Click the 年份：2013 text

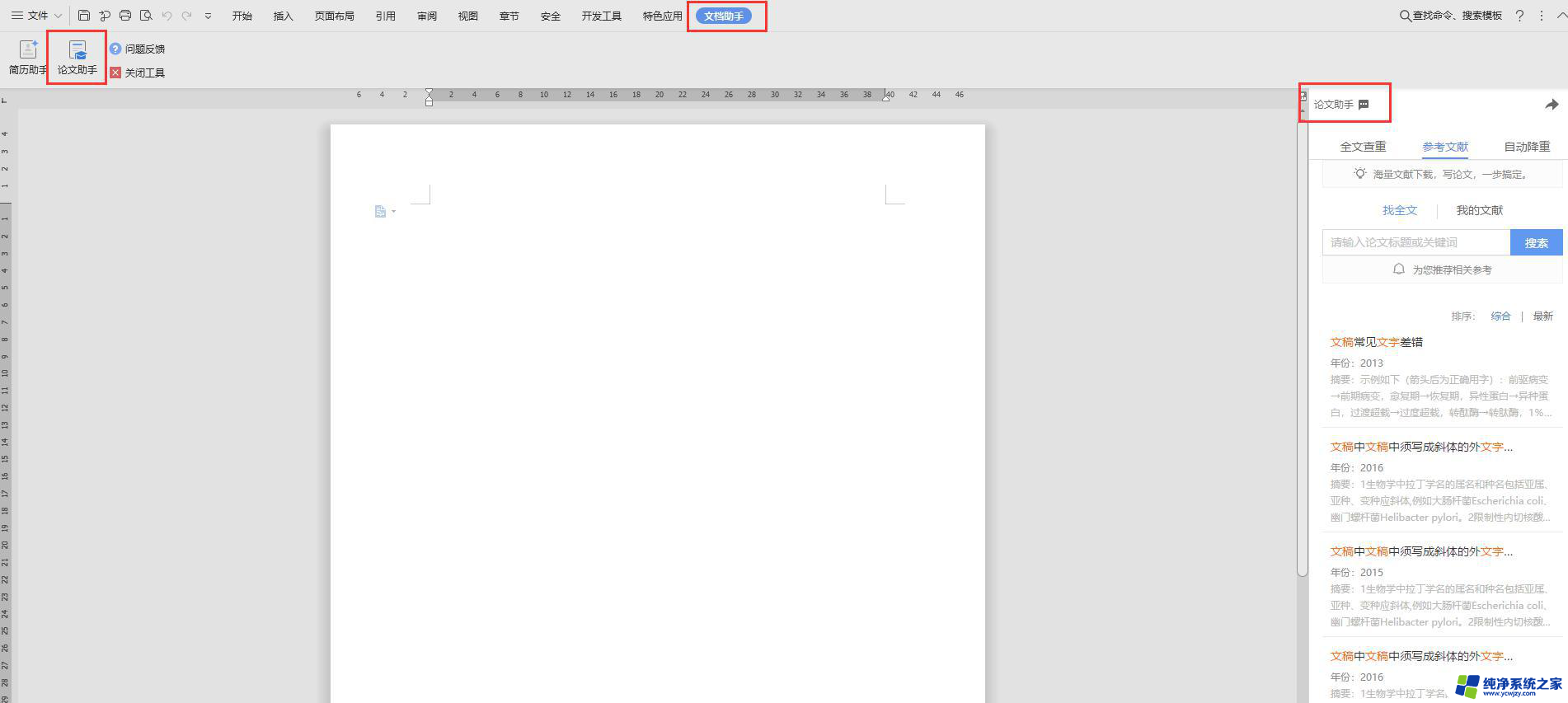[1356, 363]
